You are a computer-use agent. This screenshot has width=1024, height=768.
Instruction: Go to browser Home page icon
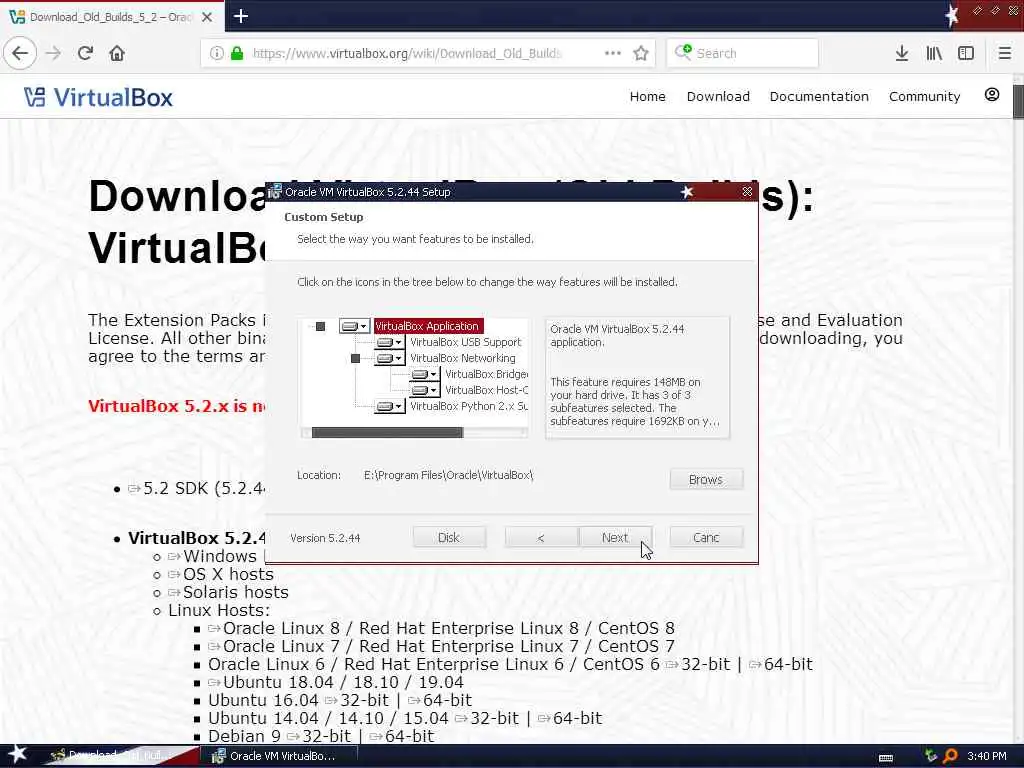[117, 53]
